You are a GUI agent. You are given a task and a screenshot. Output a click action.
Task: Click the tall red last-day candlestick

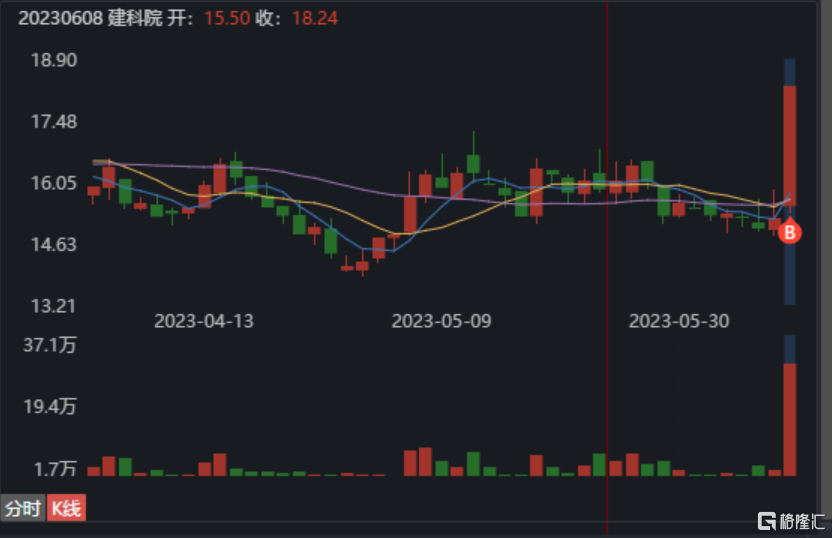pyautogui.click(x=790, y=146)
